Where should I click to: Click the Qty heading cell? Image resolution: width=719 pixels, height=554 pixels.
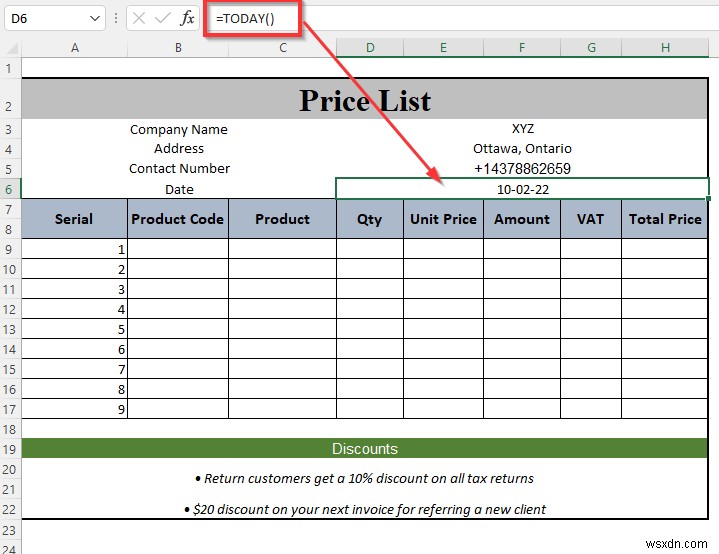point(370,219)
